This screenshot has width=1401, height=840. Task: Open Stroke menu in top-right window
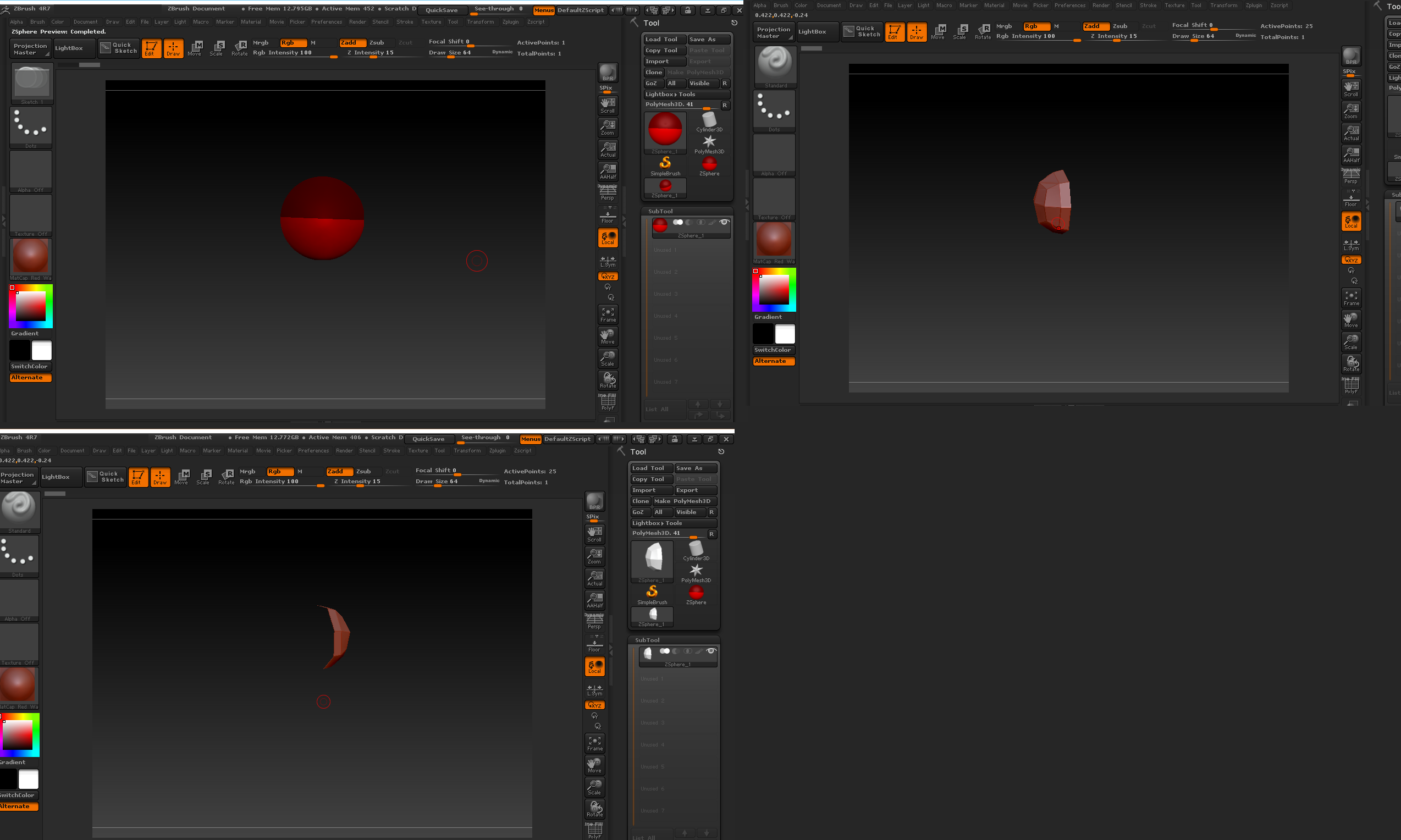pos(1148,5)
